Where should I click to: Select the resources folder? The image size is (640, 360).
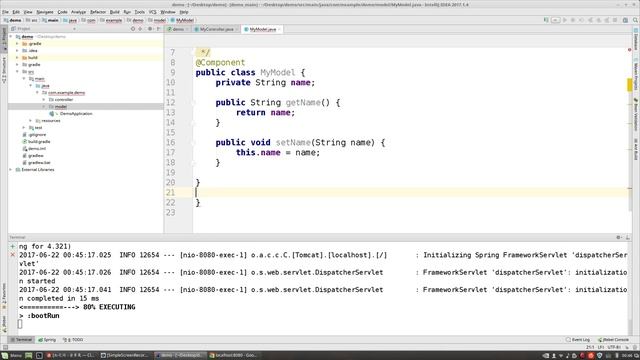pyautogui.click(x=51, y=120)
